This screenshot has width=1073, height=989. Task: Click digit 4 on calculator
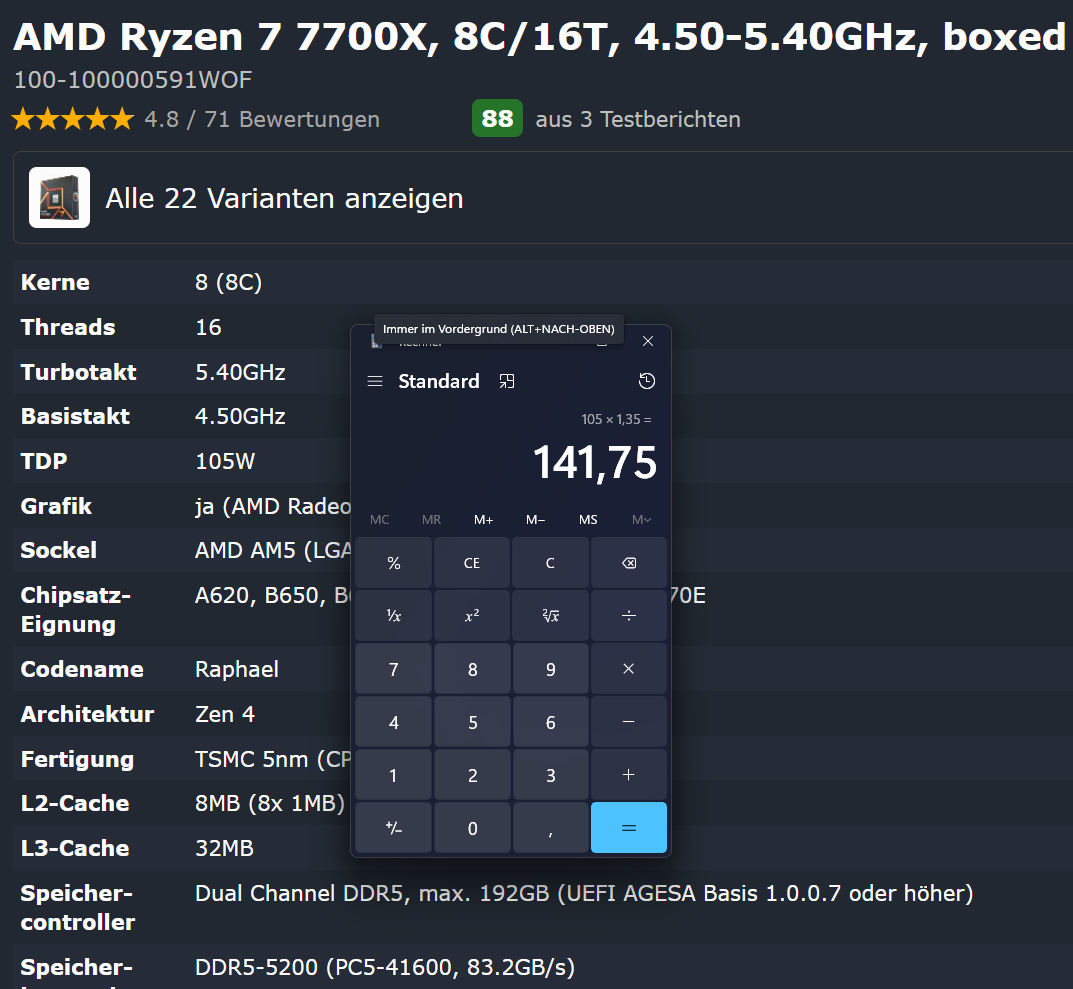tap(393, 721)
